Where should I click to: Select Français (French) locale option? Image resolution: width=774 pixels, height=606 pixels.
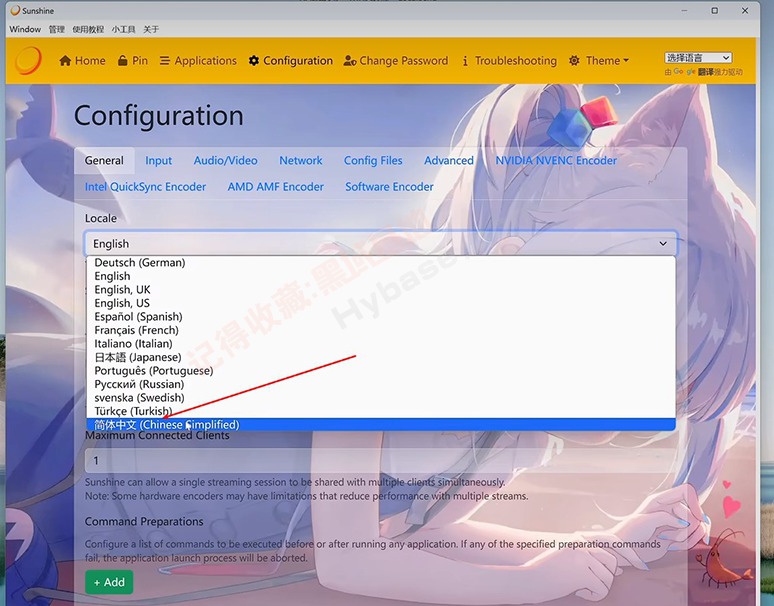pyautogui.click(x=381, y=330)
